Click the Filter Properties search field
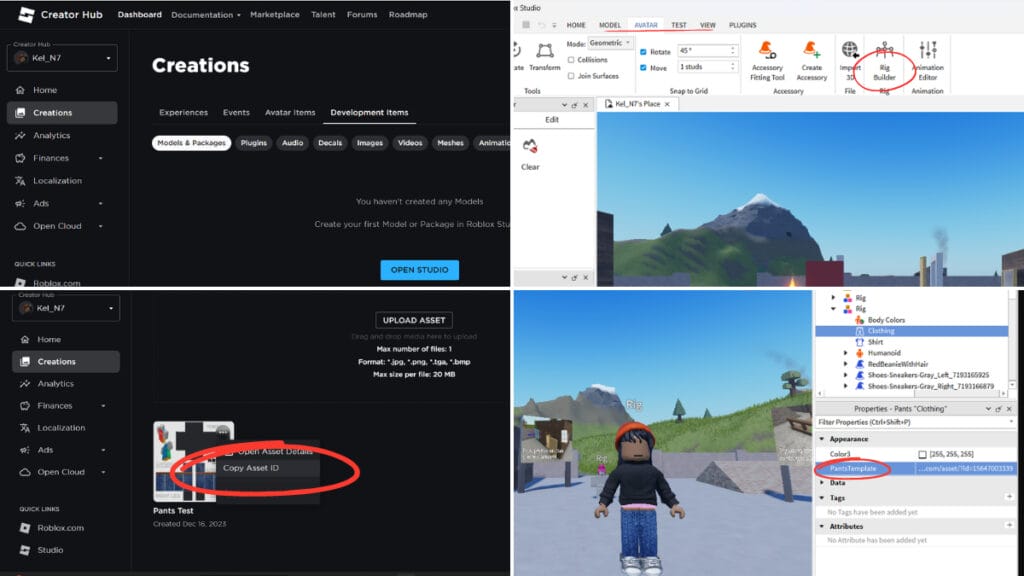Screen dimensions: 1024x576 tap(868, 420)
